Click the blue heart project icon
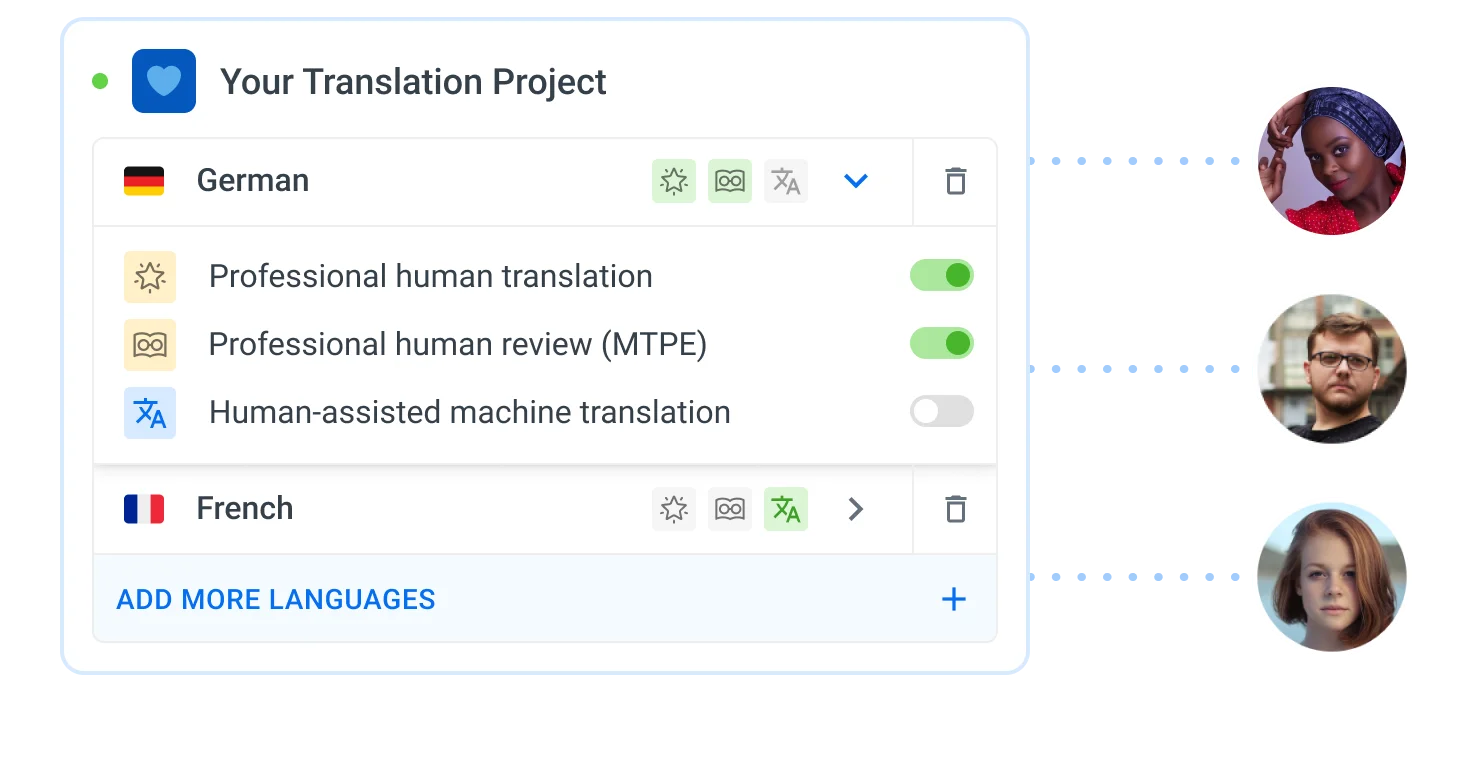Image resolution: width=1480 pixels, height=760 pixels. [164, 81]
